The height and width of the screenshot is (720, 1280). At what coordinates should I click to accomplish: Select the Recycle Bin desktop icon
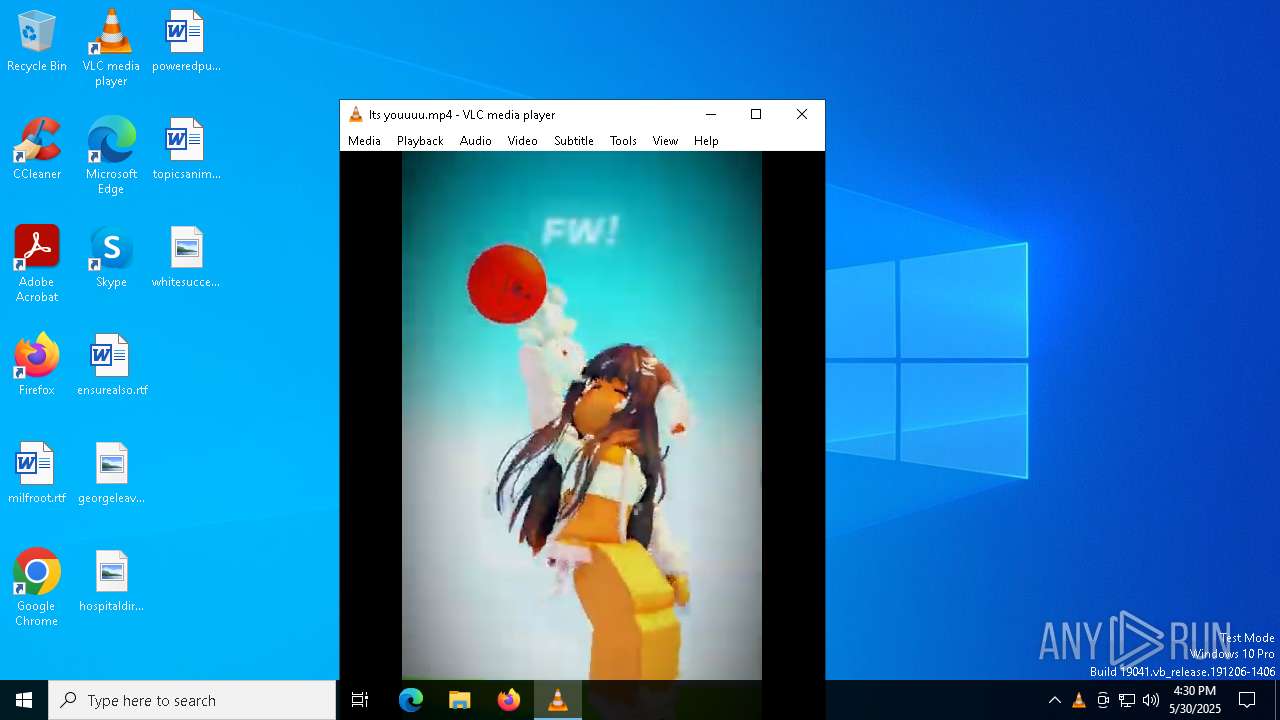click(x=37, y=42)
